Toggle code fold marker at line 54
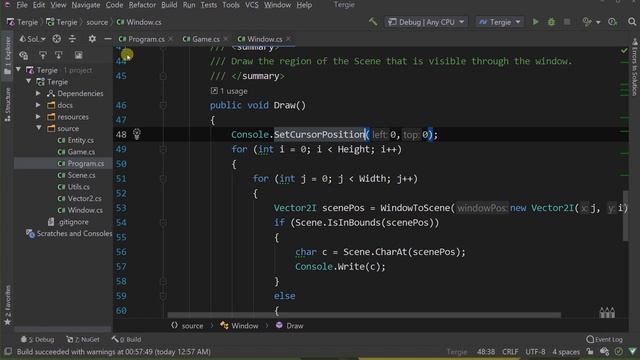The height and width of the screenshot is (360, 640). (163, 222)
